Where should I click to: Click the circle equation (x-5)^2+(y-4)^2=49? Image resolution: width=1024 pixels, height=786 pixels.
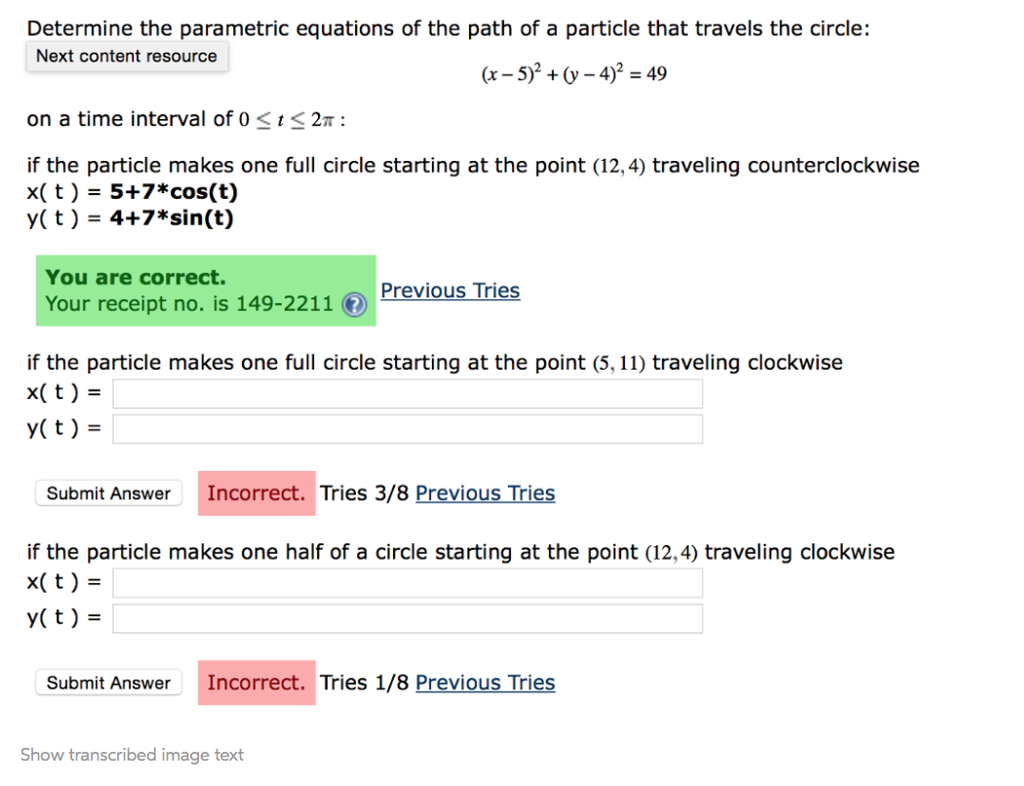(573, 73)
